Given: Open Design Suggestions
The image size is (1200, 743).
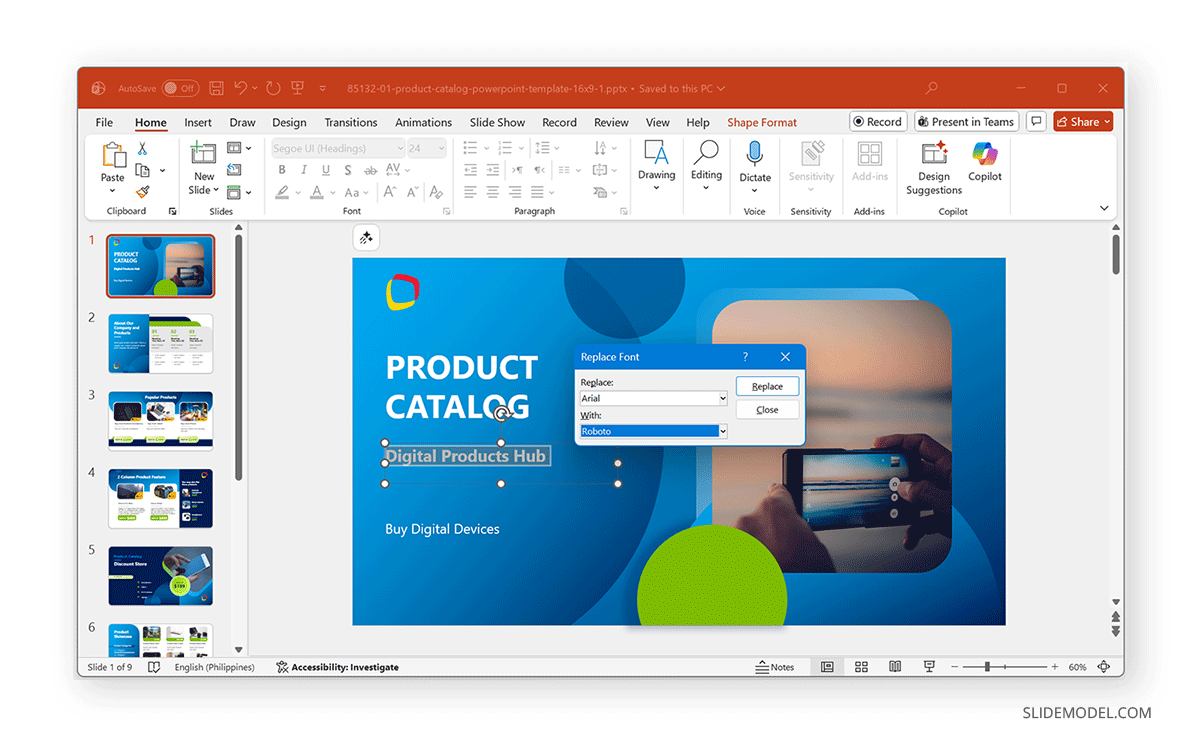Looking at the screenshot, I should [x=933, y=170].
